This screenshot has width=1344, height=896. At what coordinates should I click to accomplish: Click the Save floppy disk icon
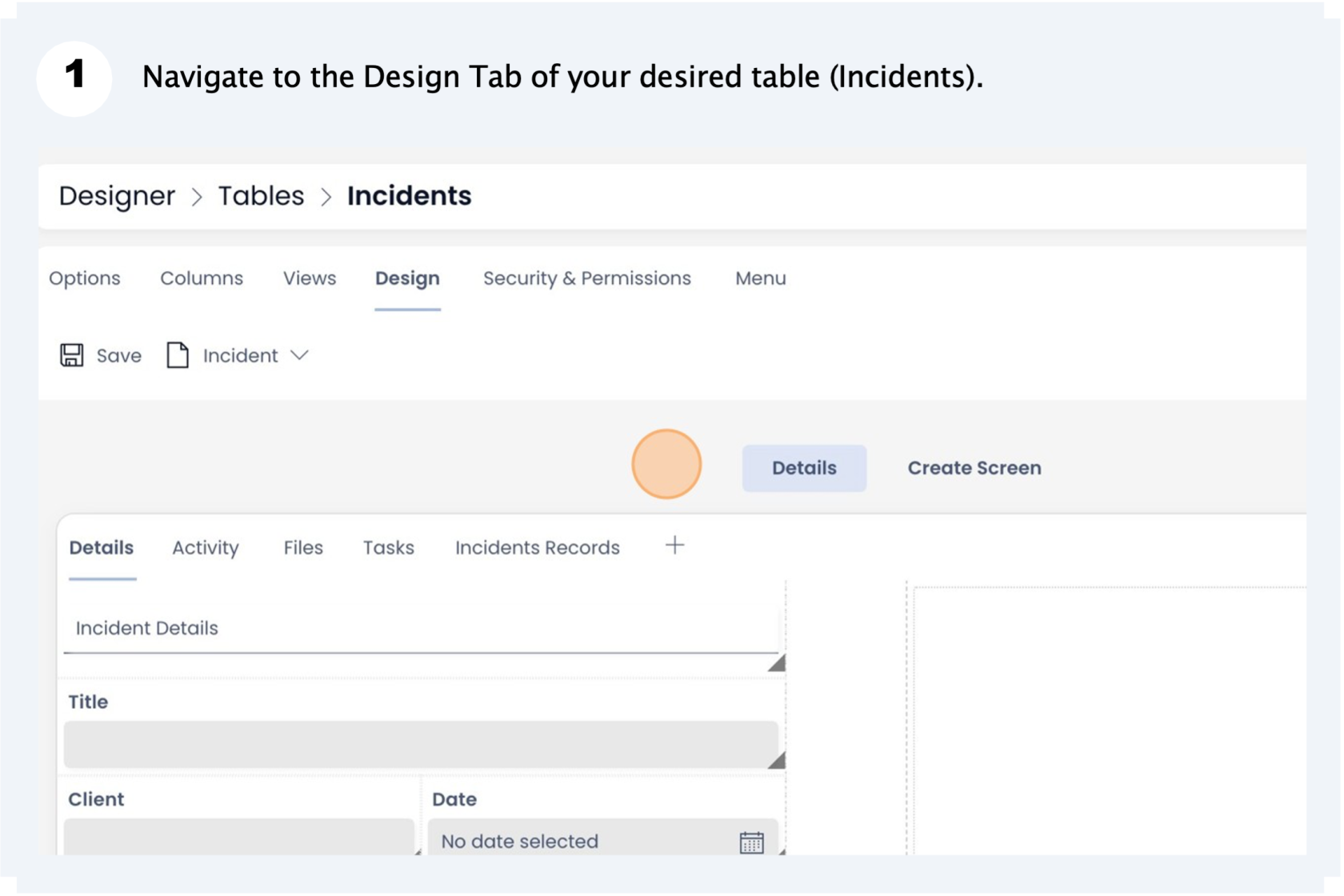(71, 355)
